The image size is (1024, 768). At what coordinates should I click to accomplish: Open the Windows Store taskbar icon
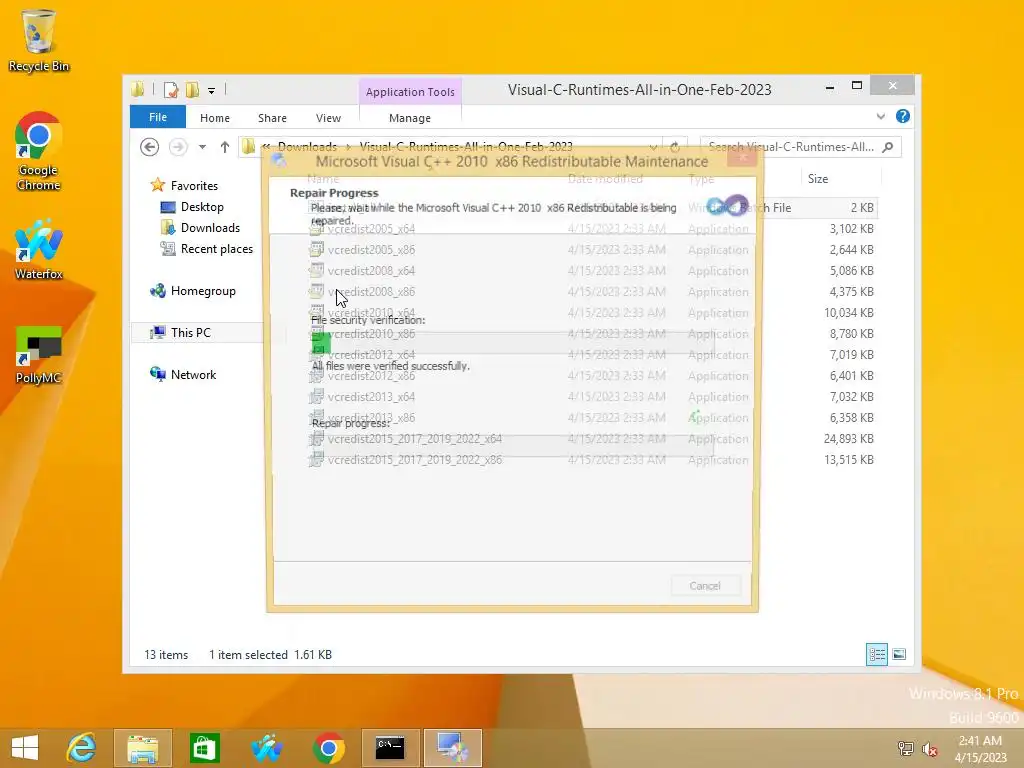click(204, 748)
